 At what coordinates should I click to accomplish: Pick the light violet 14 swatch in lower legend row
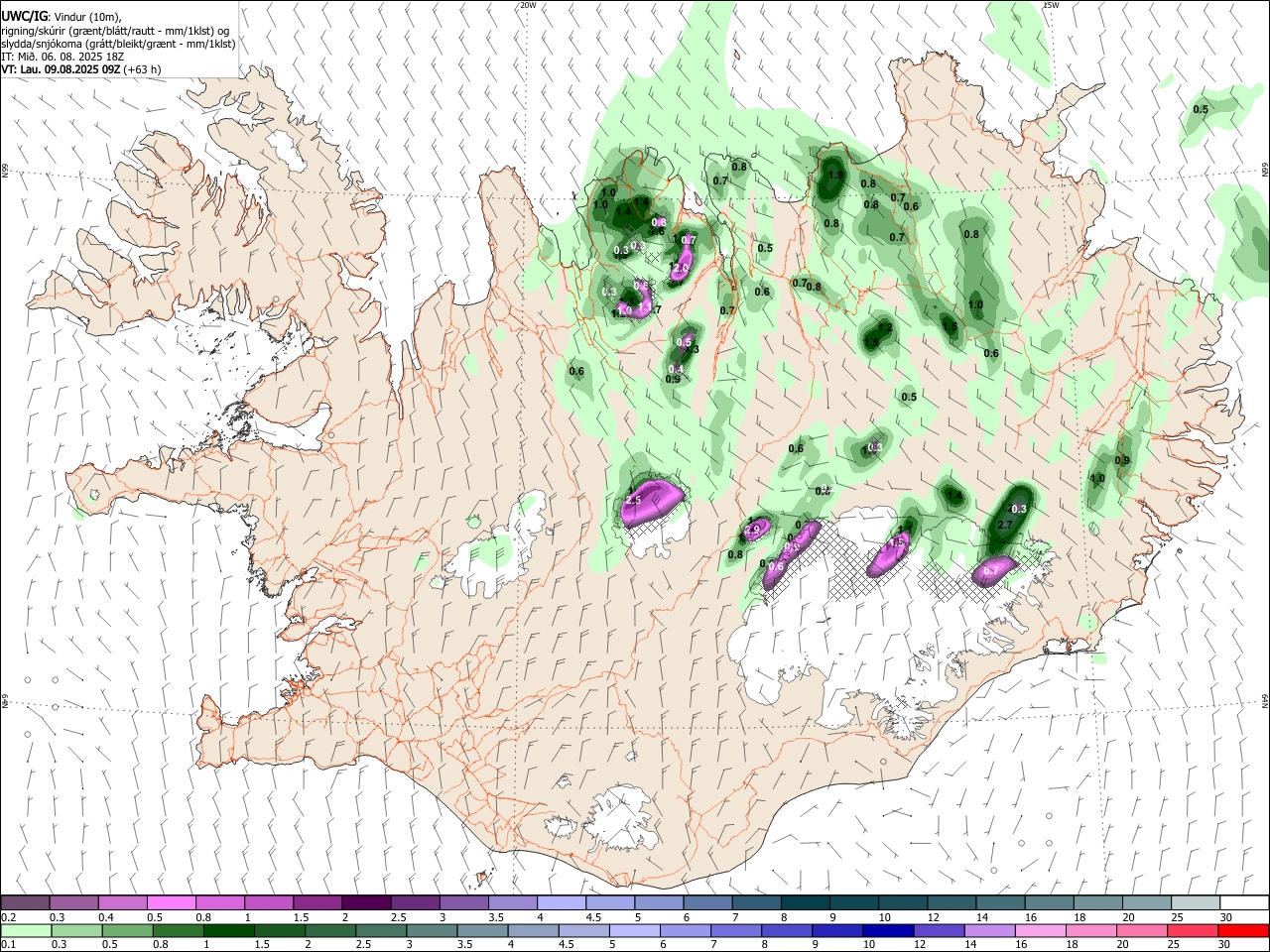[989, 930]
